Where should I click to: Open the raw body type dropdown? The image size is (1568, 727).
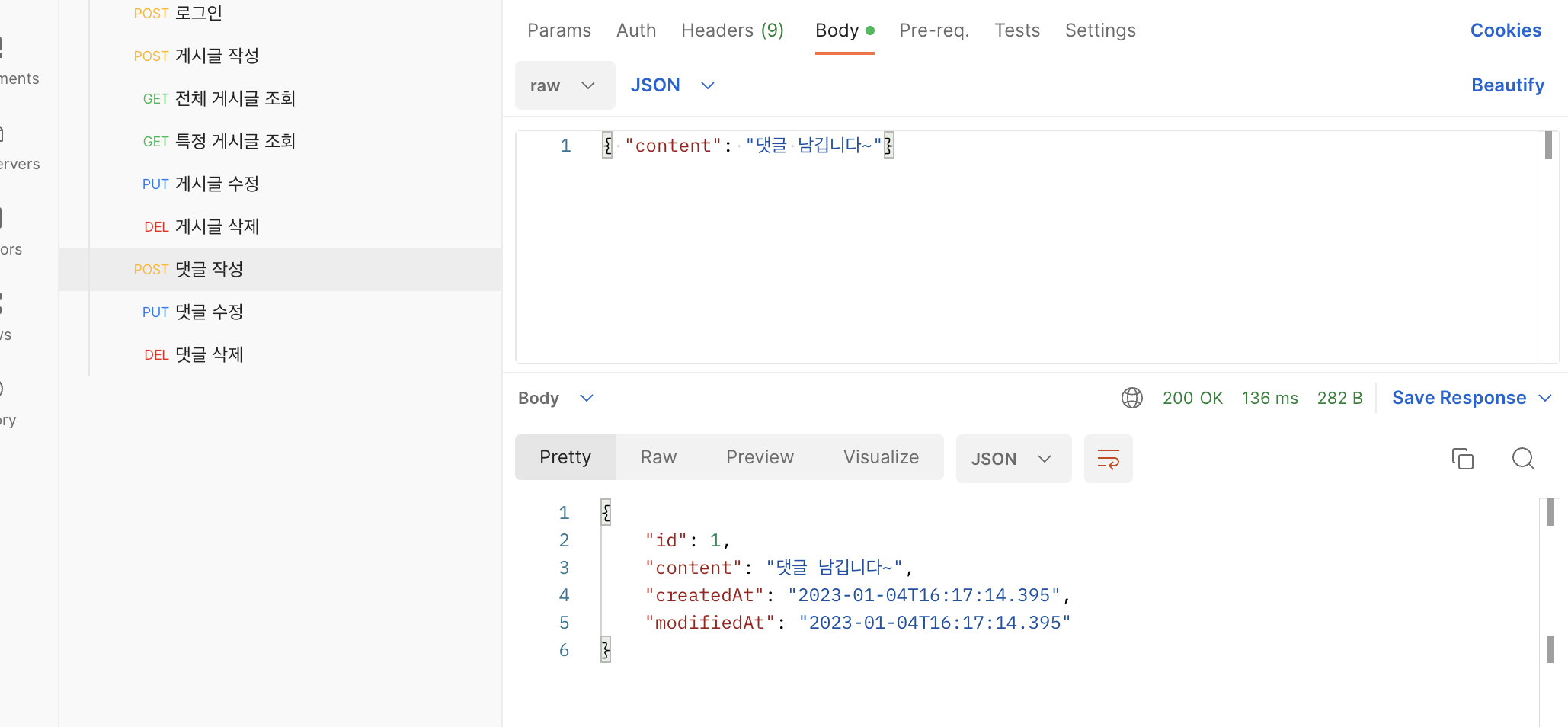click(x=565, y=85)
